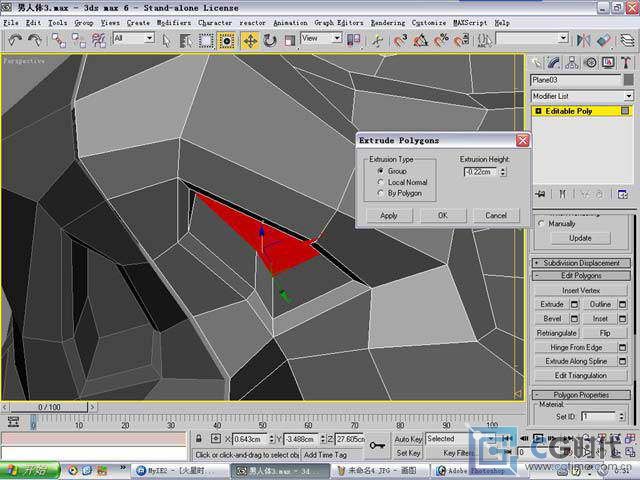Click Extrusion Height value field
Image resolution: width=640 pixels, height=480 pixels.
point(480,172)
